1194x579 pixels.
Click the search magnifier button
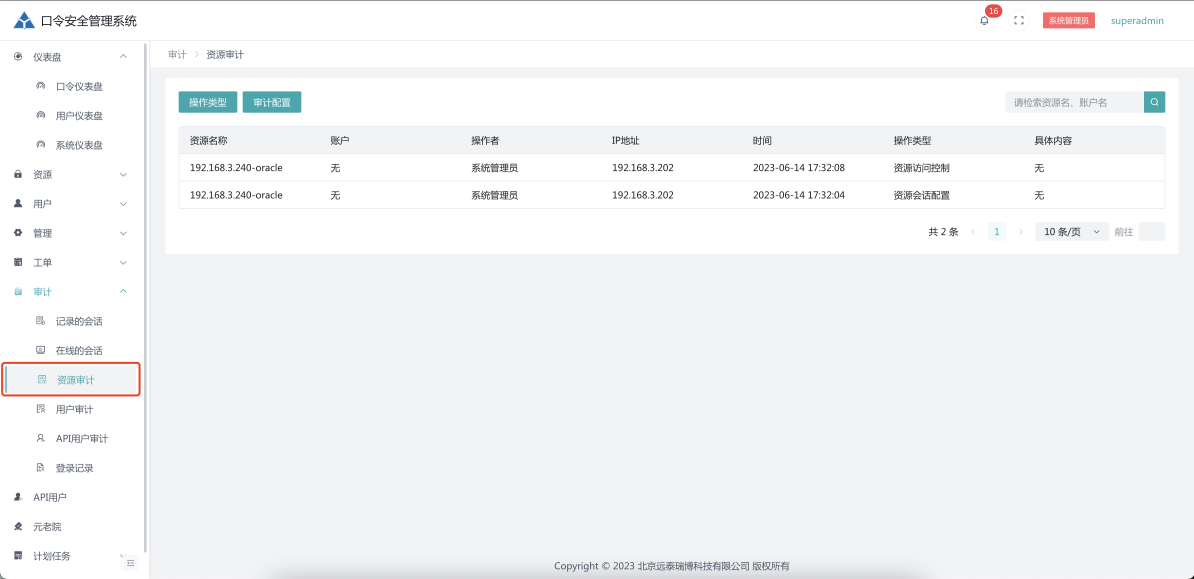1154,102
